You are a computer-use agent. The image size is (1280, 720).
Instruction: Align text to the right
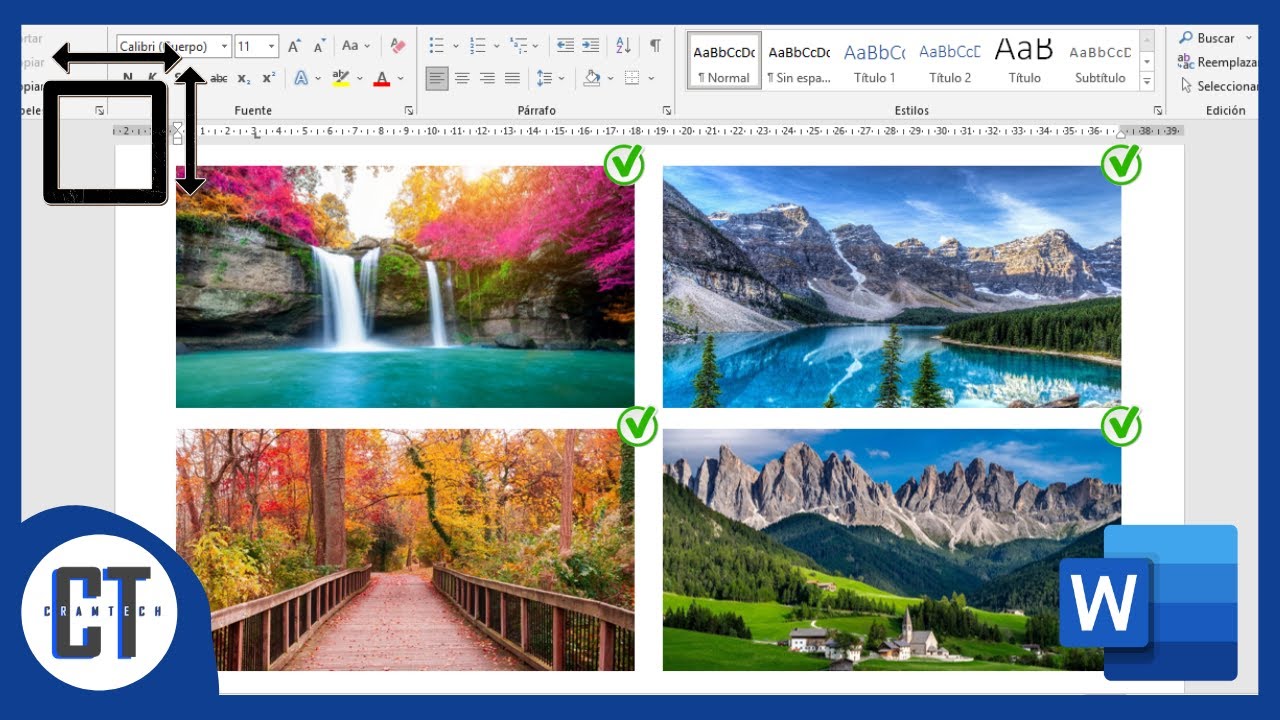(487, 78)
